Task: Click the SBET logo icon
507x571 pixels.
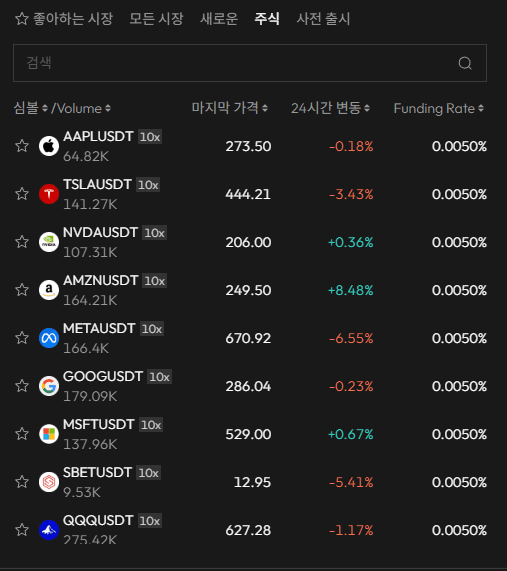Action: 49,482
